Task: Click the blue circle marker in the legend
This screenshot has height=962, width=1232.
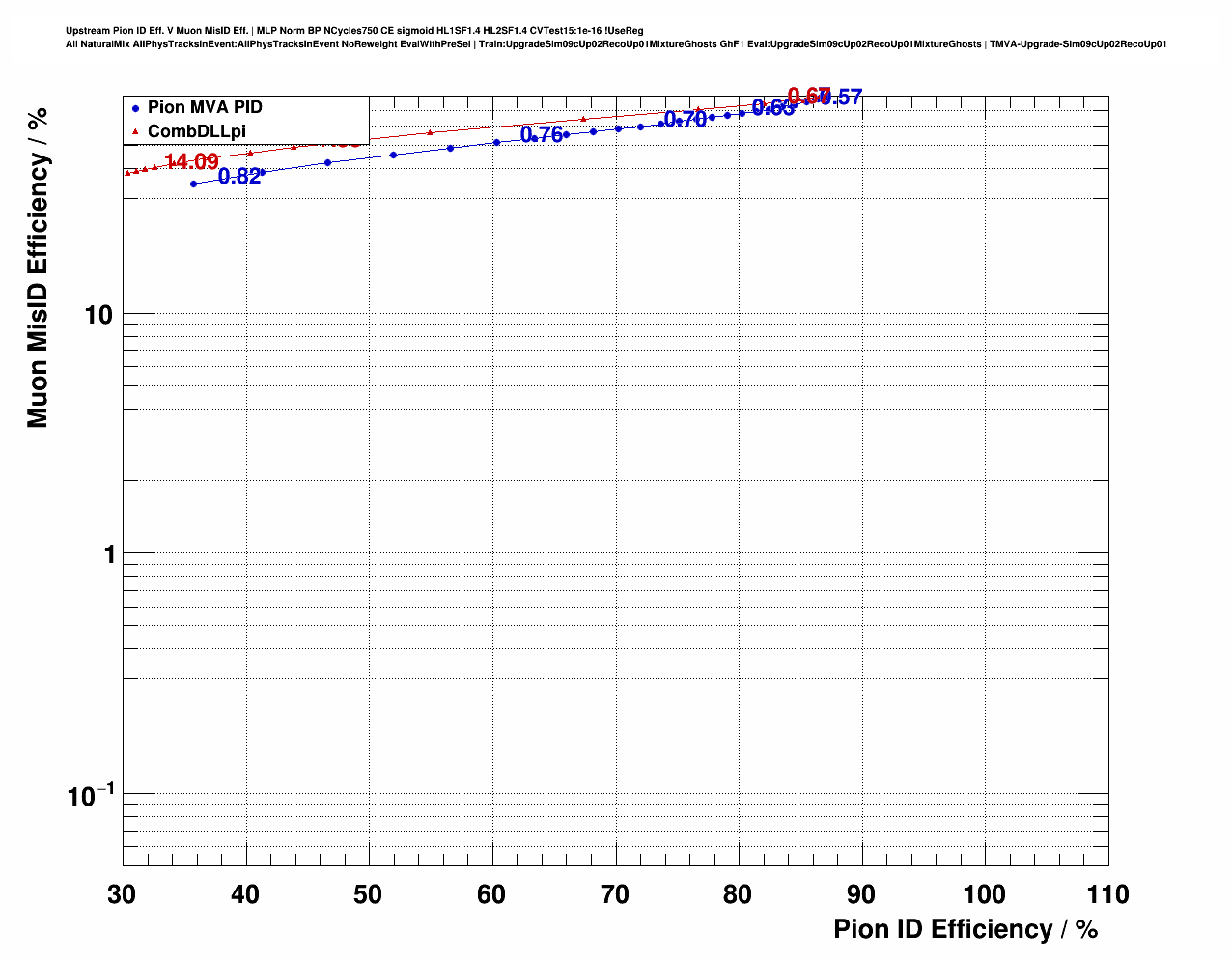Action: click(136, 109)
